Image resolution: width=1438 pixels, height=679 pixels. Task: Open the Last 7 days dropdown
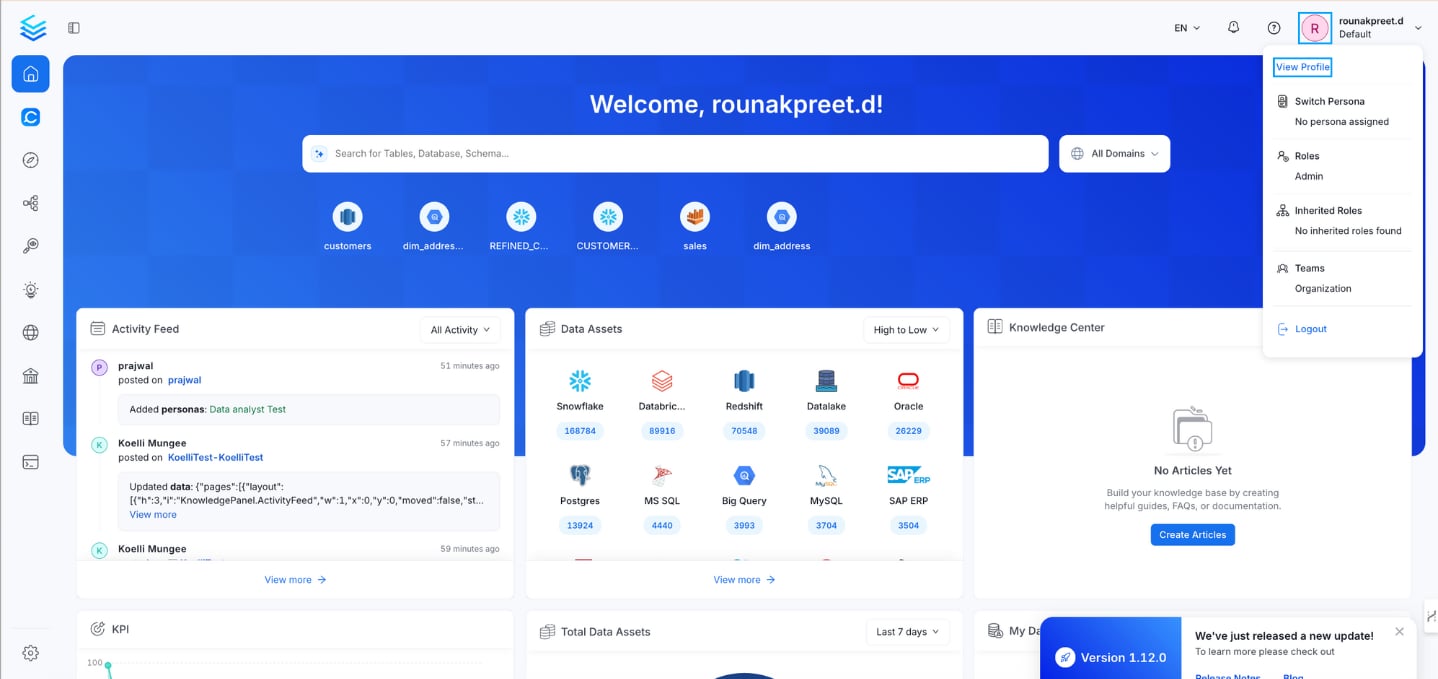pyautogui.click(x=907, y=632)
